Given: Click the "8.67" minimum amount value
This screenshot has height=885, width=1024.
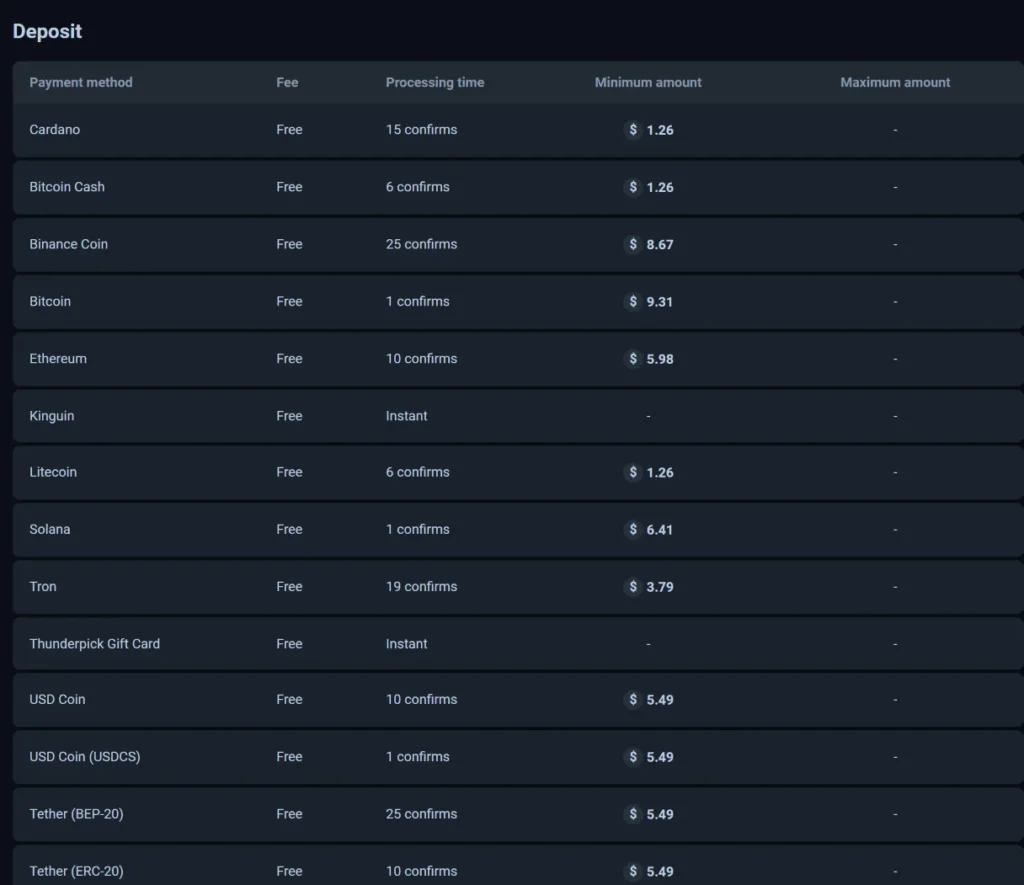Looking at the screenshot, I should [660, 244].
